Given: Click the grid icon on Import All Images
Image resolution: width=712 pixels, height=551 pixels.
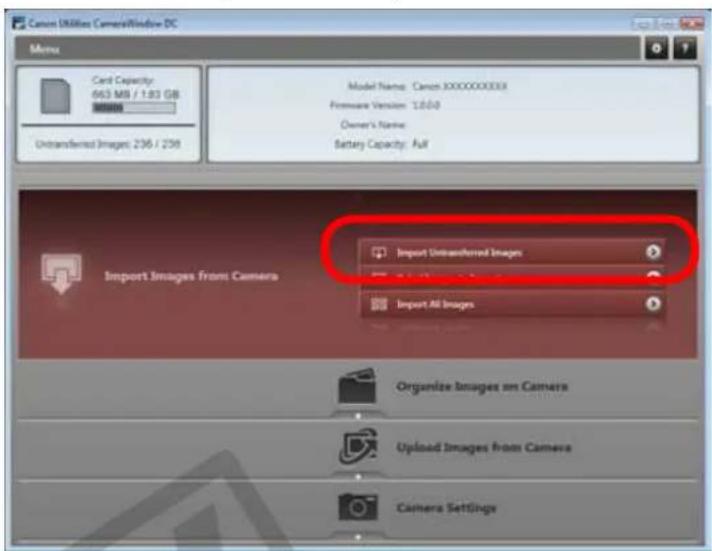Looking at the screenshot, I should click(379, 304).
